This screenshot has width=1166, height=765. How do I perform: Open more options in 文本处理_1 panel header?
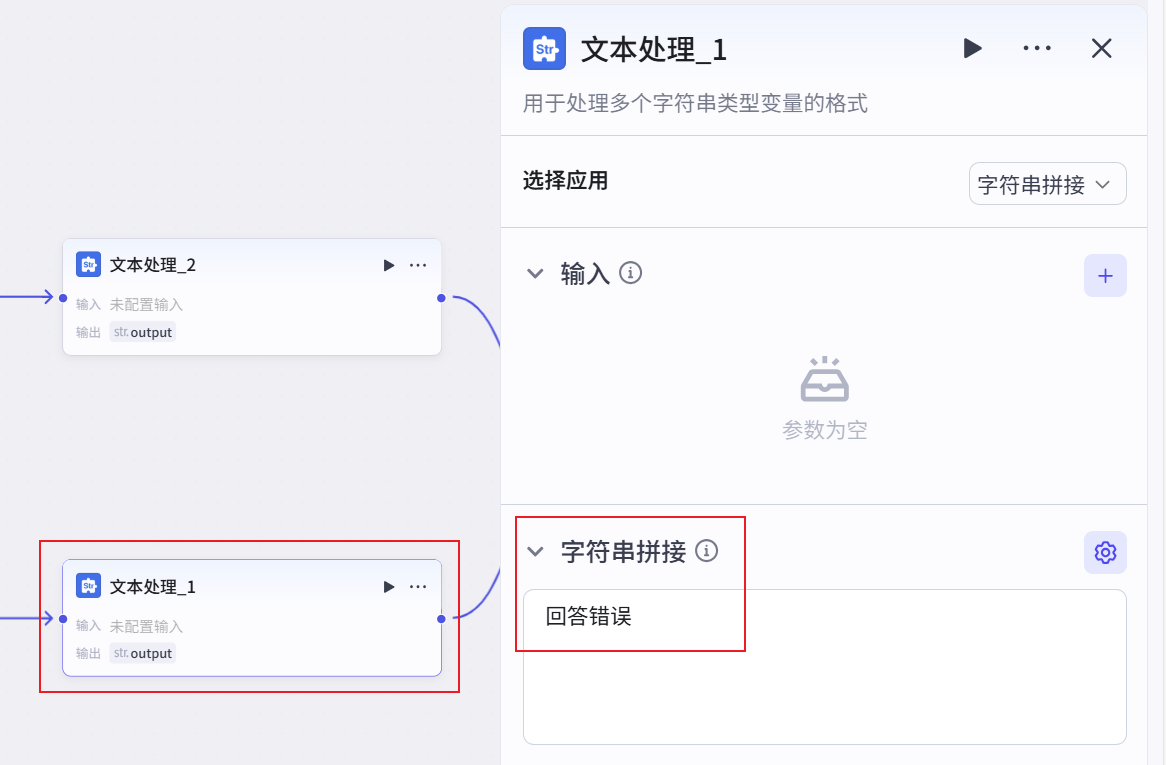(x=1037, y=48)
